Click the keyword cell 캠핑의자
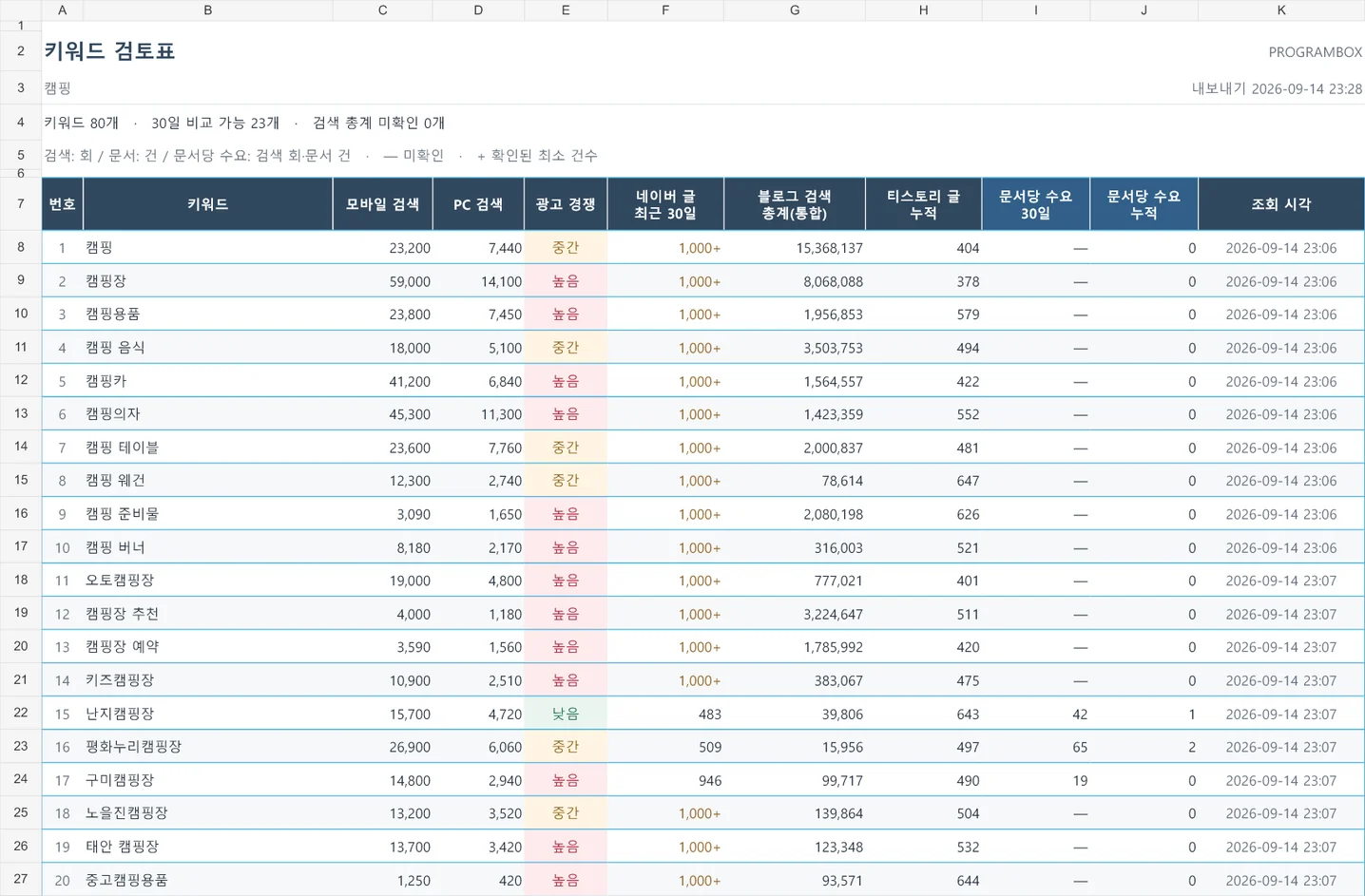Viewport: 1365px width, 896px height. [x=208, y=414]
